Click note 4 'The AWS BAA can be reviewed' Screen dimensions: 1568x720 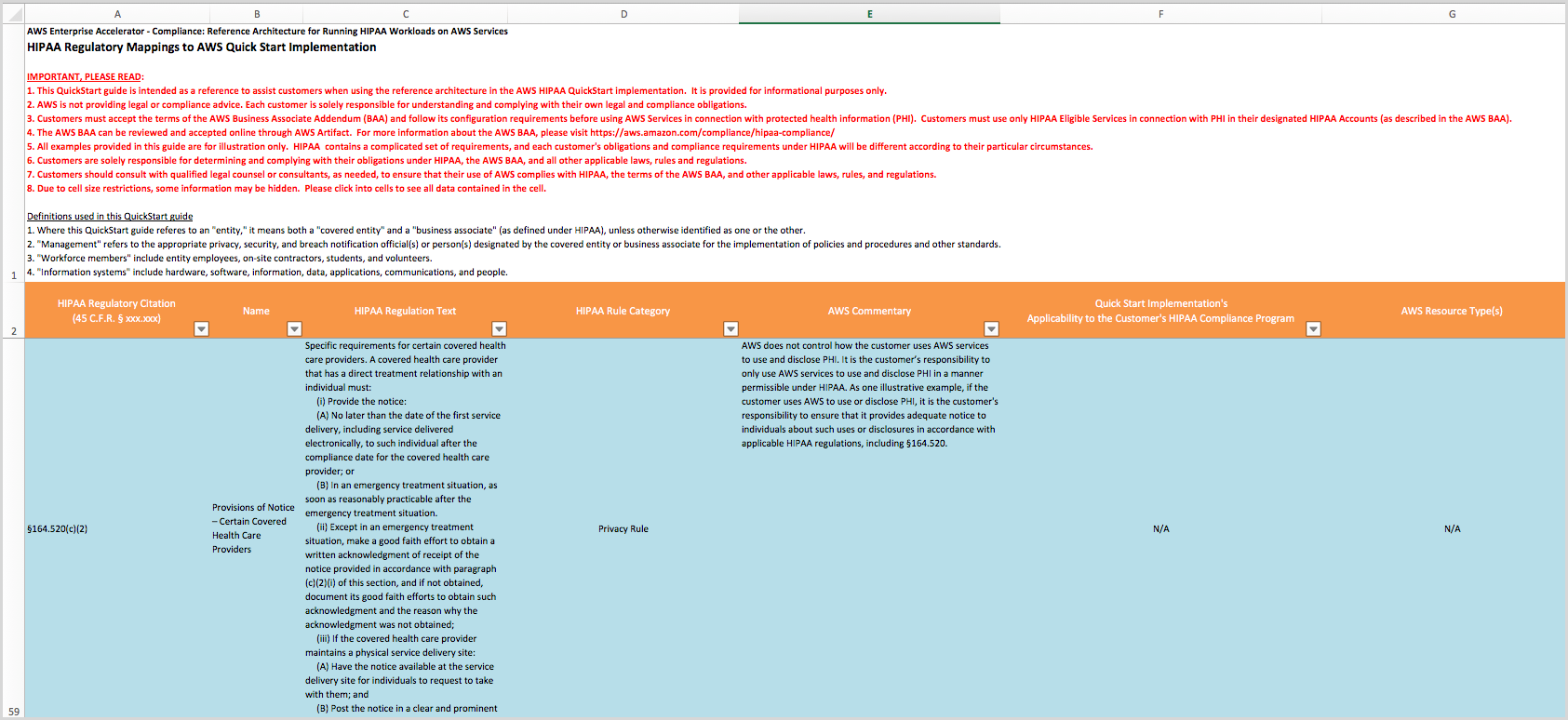tap(431, 133)
